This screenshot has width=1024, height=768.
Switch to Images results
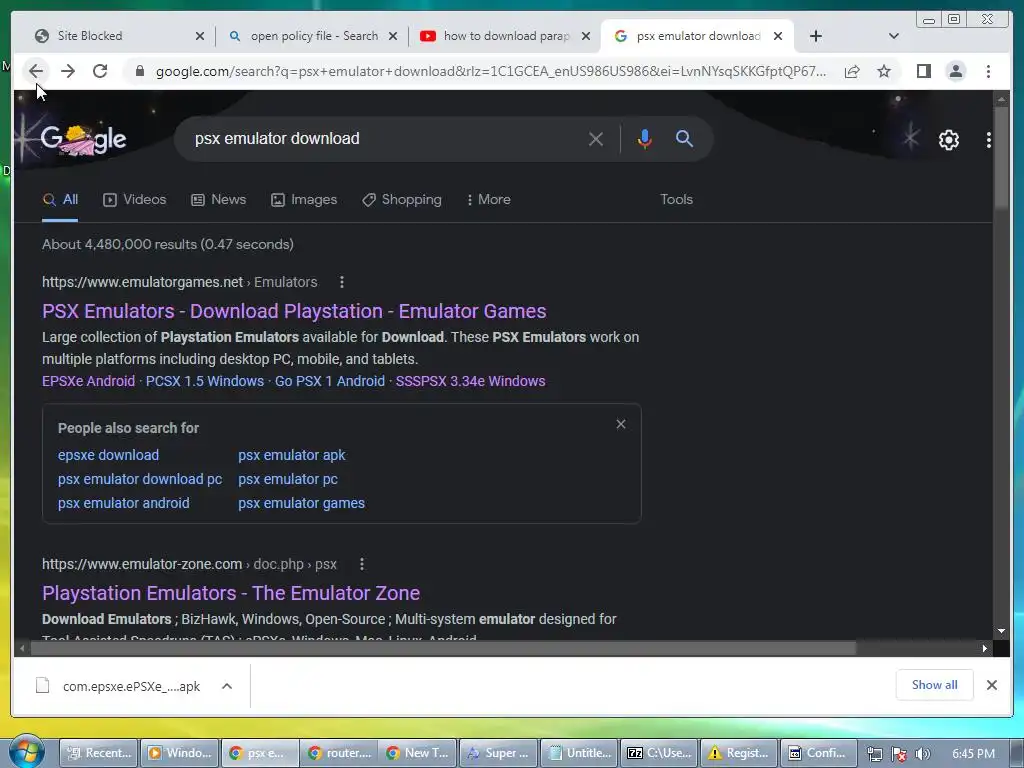click(304, 200)
